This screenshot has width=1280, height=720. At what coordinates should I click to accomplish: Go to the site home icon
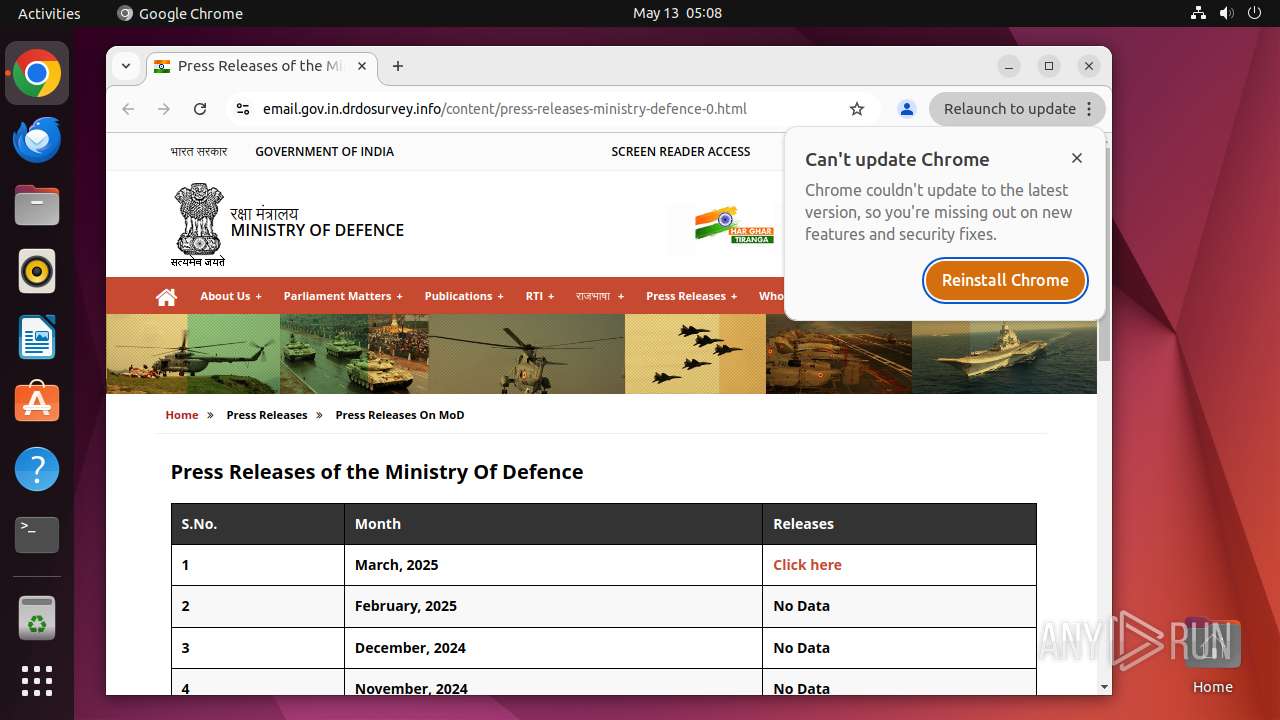pyautogui.click(x=166, y=296)
